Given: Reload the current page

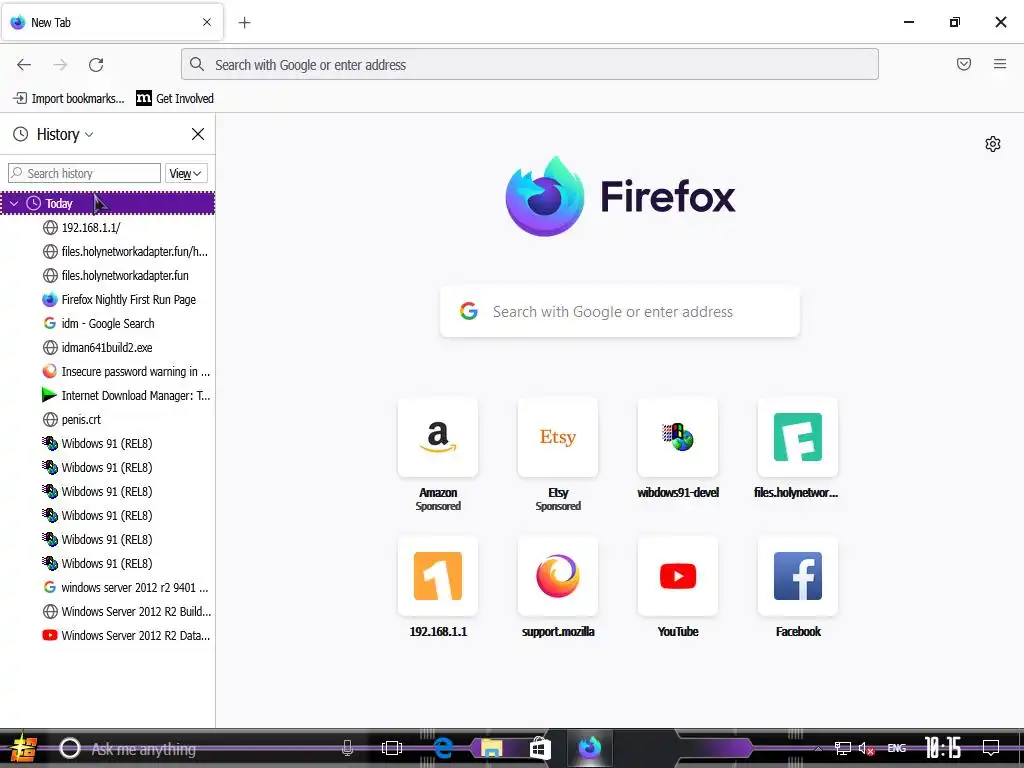Looking at the screenshot, I should tap(96, 65).
